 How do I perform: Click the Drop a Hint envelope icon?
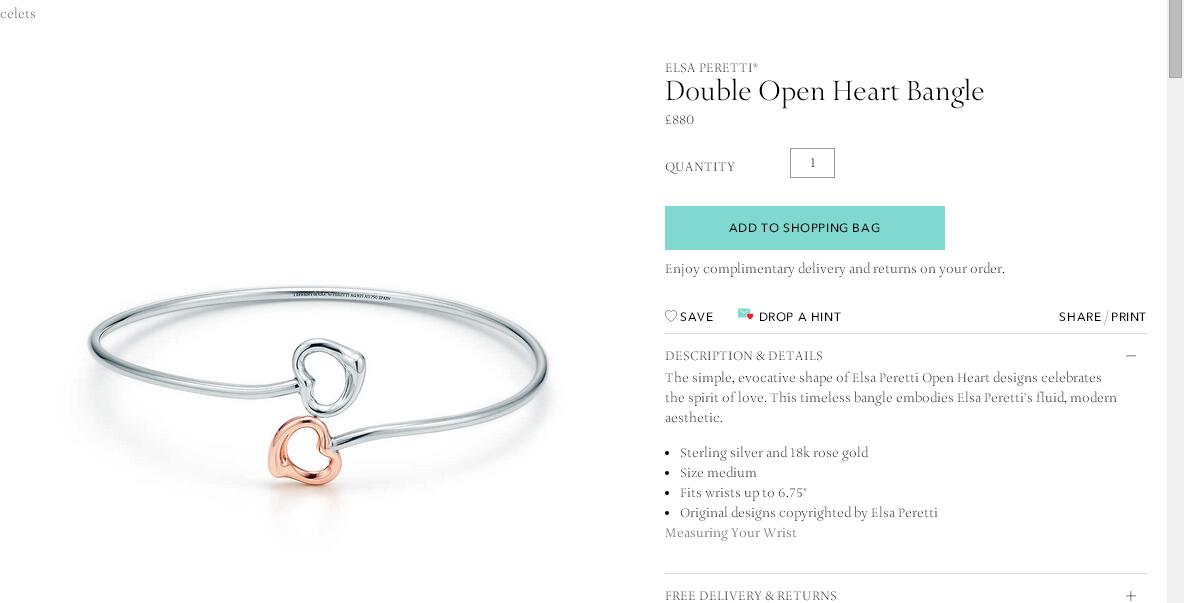coord(745,315)
